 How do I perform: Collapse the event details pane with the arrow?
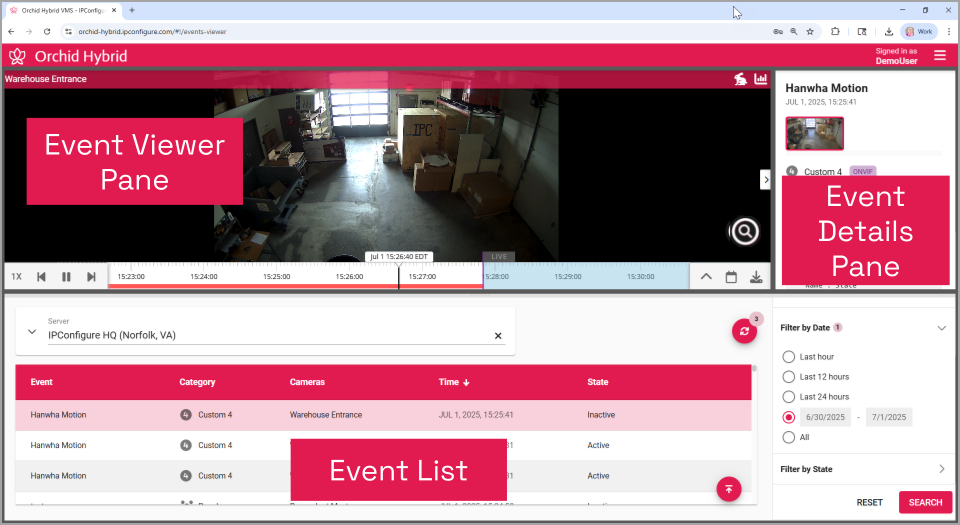(765, 180)
